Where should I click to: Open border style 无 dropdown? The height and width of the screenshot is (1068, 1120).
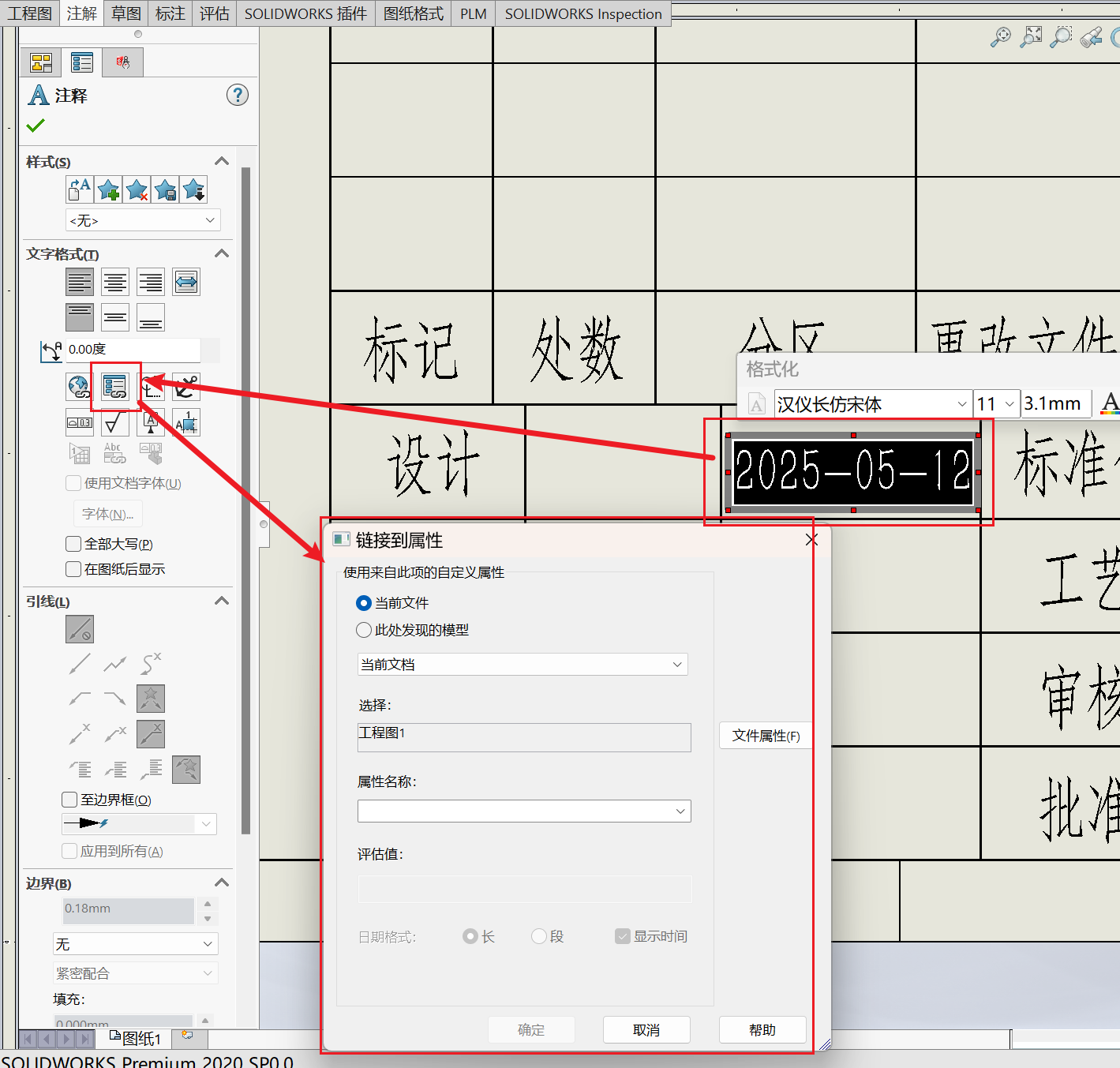click(x=136, y=944)
